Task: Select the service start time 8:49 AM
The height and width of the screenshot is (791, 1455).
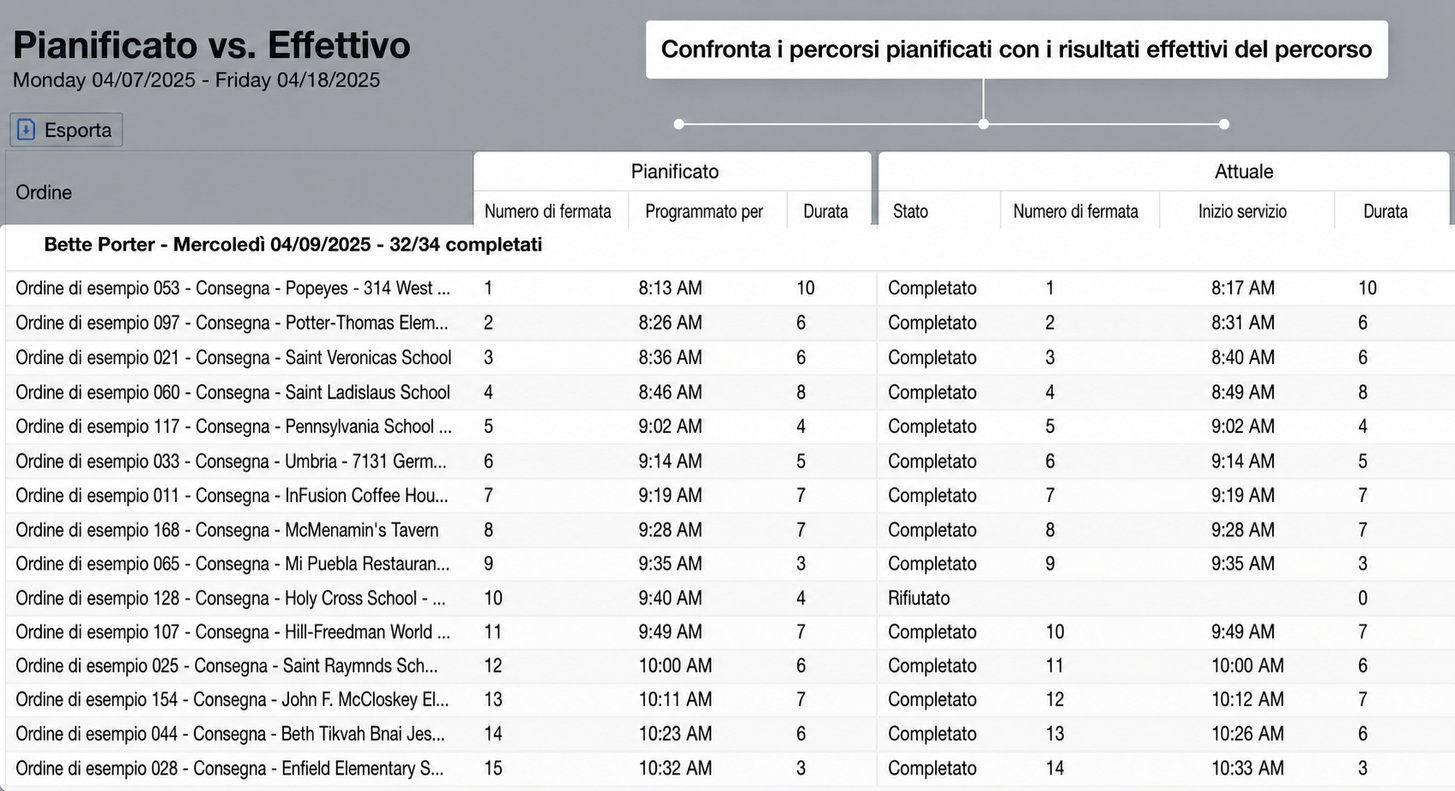Action: pos(1243,392)
